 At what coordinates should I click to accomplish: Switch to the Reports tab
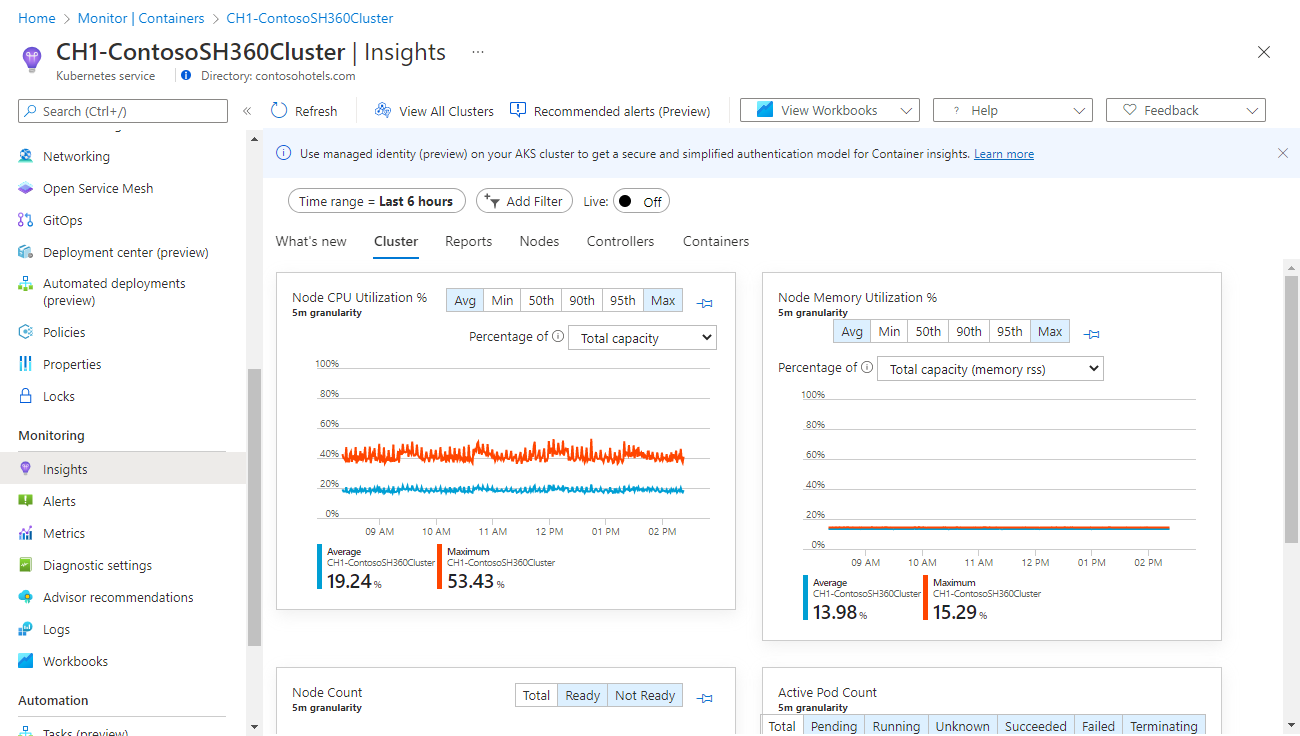click(469, 241)
